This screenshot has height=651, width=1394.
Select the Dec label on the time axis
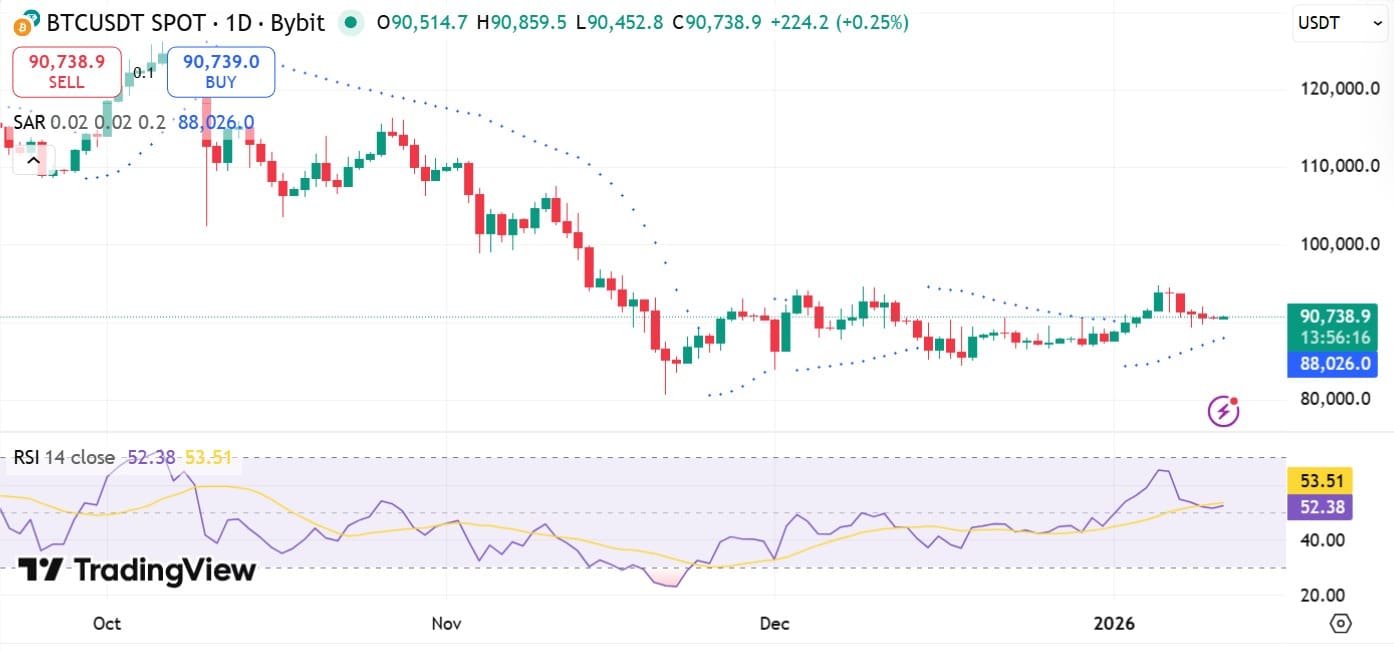(x=774, y=623)
